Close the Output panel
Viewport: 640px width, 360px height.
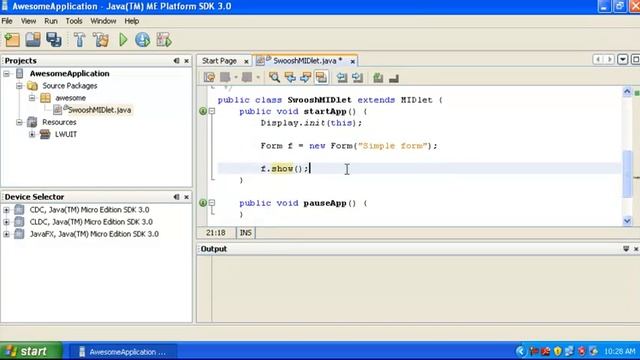636,249
